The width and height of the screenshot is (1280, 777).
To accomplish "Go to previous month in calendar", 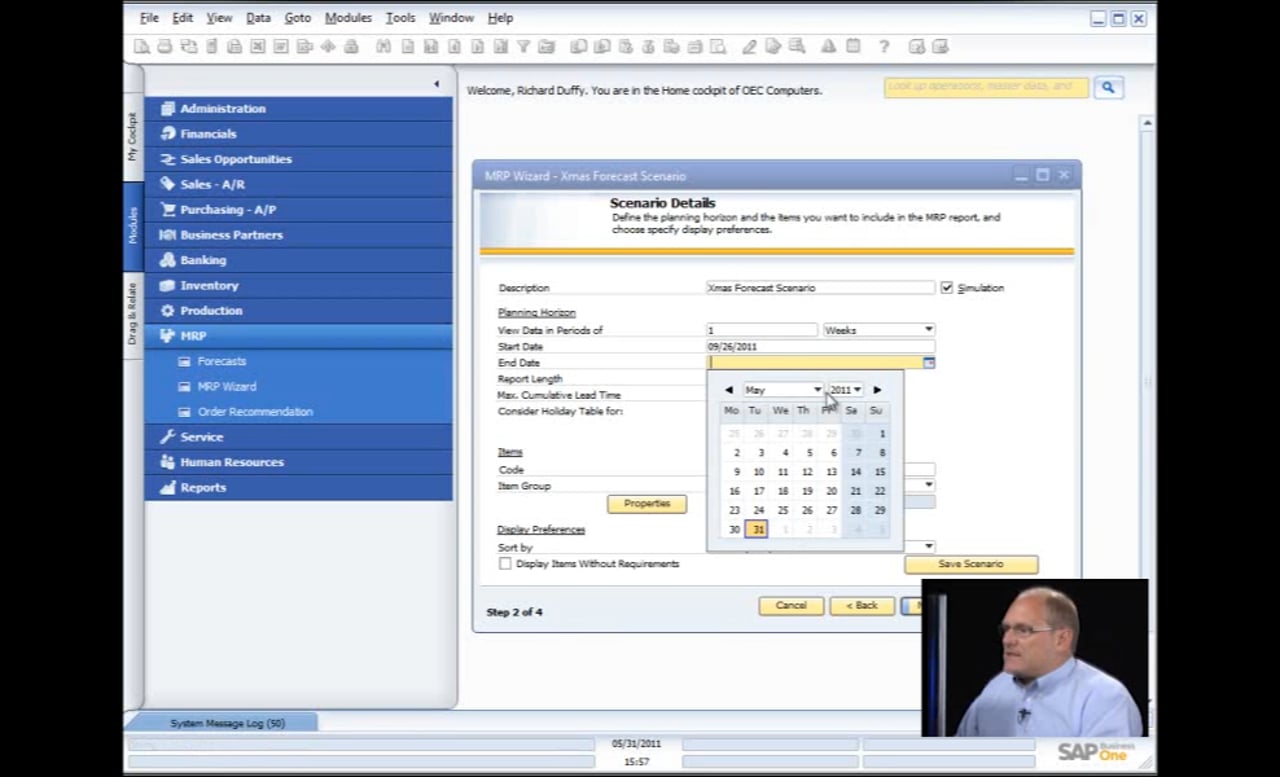I will [x=729, y=390].
